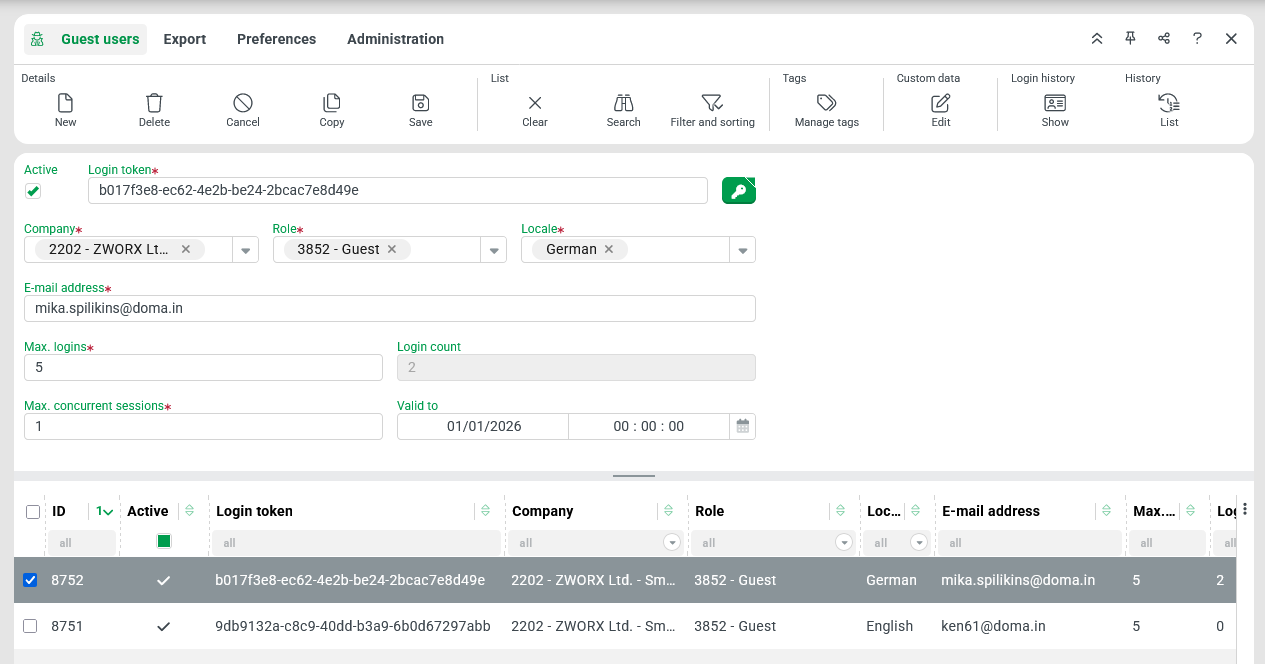The image size is (1265, 664).
Task: Collapse the ribbon with double chevron icon
Action: [x=1097, y=39]
